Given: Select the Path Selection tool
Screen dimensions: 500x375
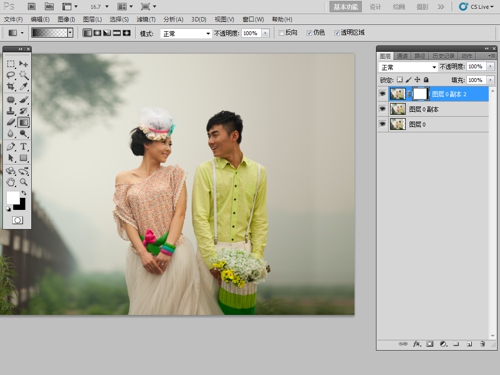Looking at the screenshot, I should (11, 158).
